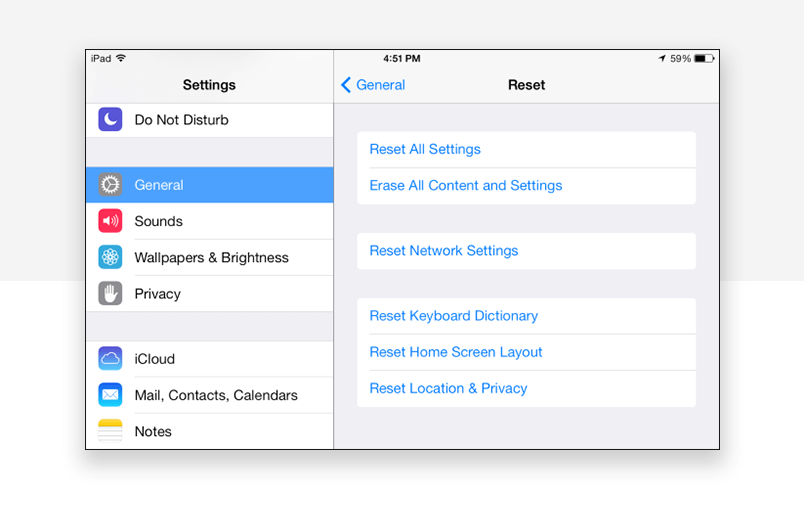Tap the 4:51 PM clock
Screen dimensions: 804x524
pos(401,58)
